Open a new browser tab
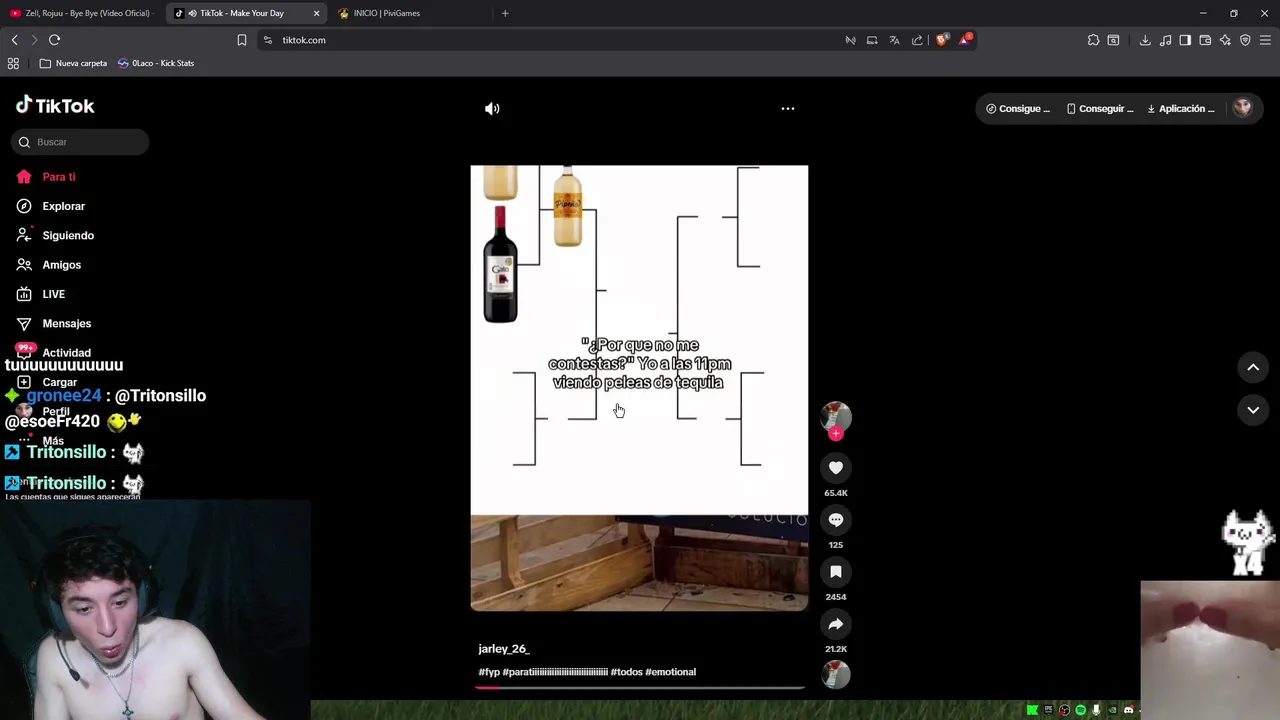This screenshot has height=720, width=1280. pyautogui.click(x=505, y=13)
